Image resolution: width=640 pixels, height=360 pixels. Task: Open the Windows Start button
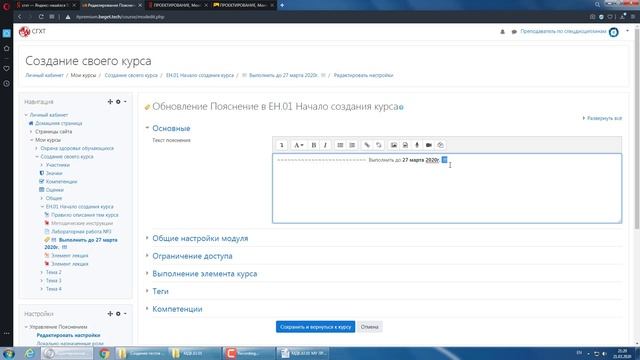click(9, 353)
